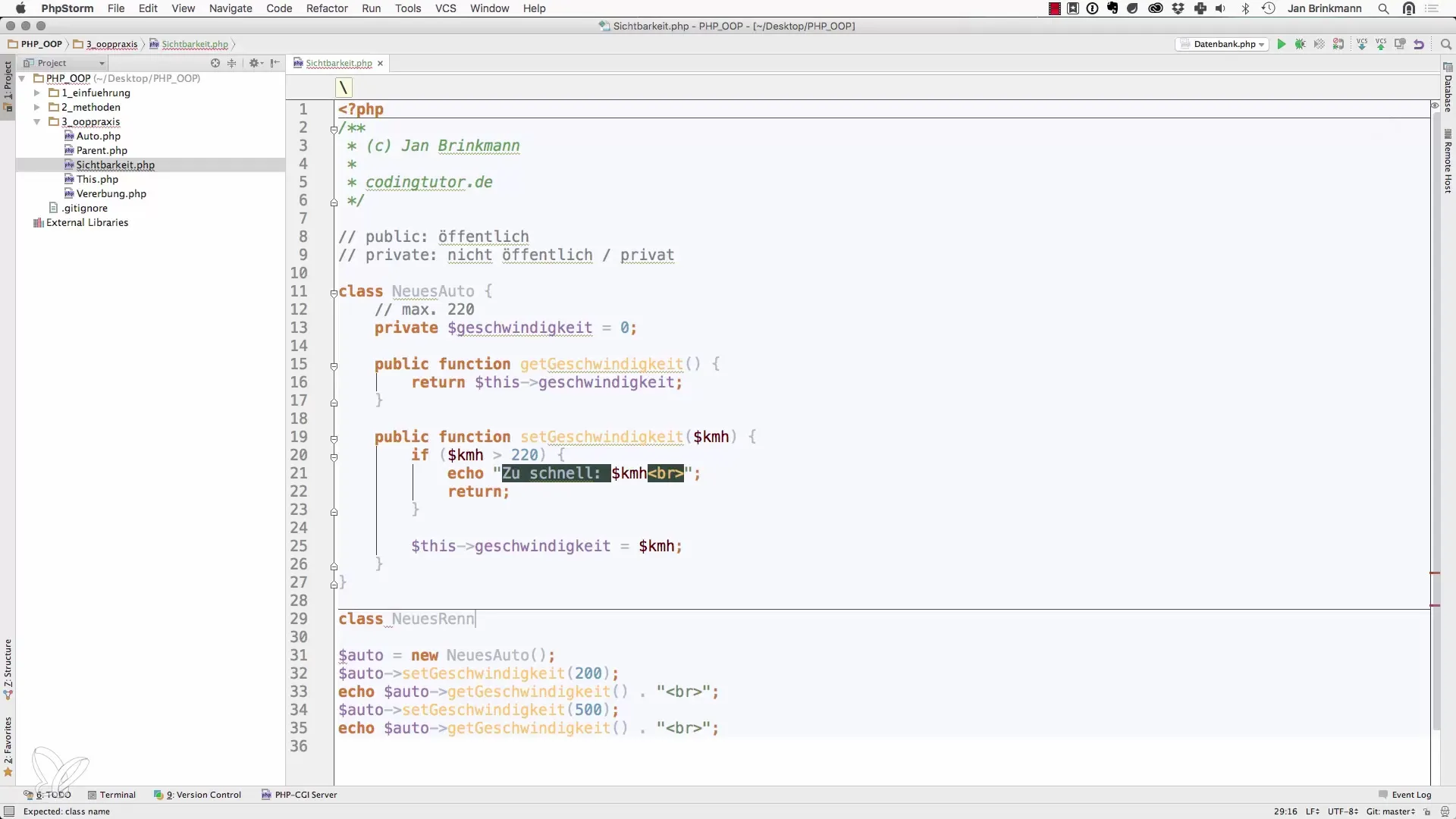Switch to Sichtbarkeit.php editor tab
The image size is (1456, 819).
point(338,63)
